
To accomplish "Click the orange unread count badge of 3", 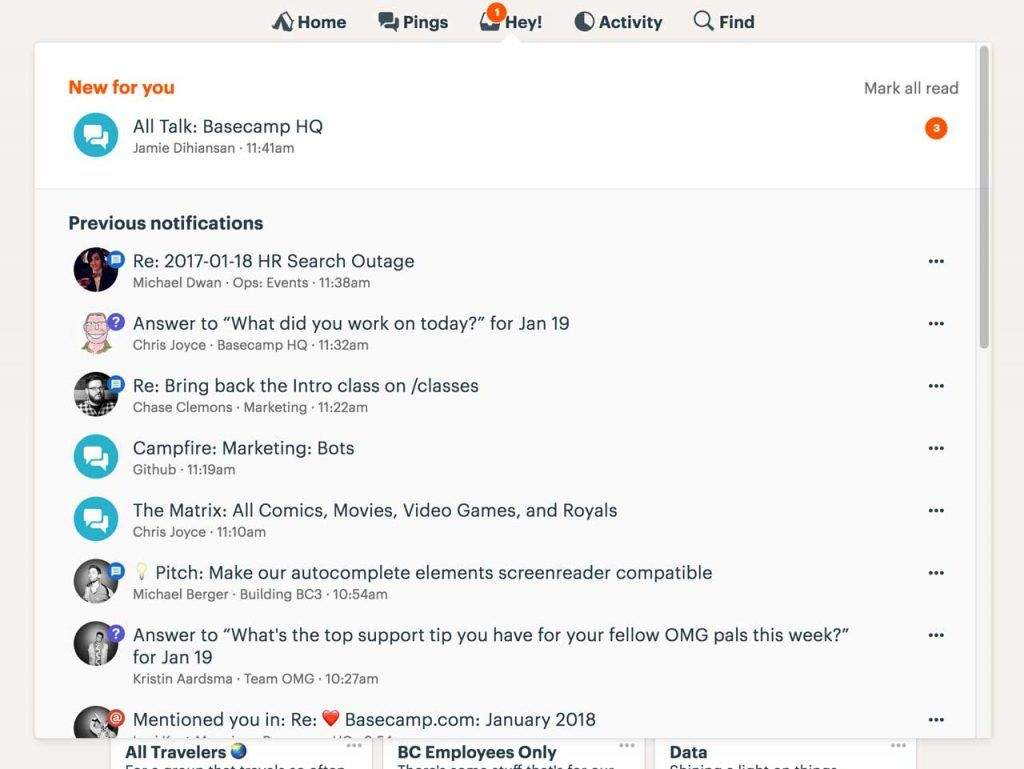I will click(936, 129).
